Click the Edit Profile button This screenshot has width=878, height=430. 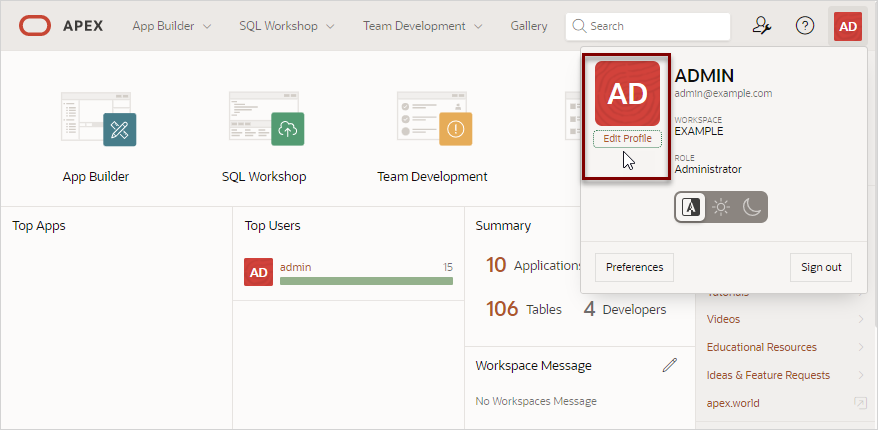pyautogui.click(x=627, y=138)
